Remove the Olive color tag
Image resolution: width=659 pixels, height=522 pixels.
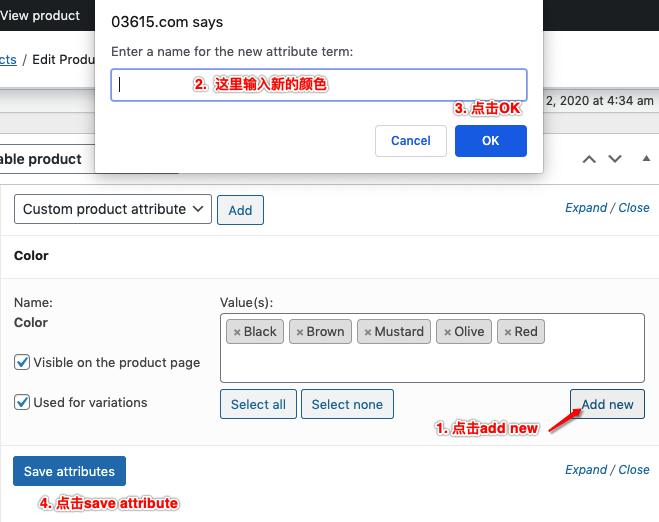(447, 332)
